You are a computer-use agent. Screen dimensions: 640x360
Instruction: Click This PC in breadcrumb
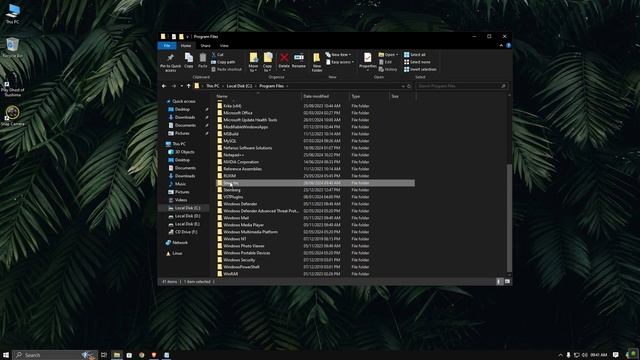(x=212, y=86)
